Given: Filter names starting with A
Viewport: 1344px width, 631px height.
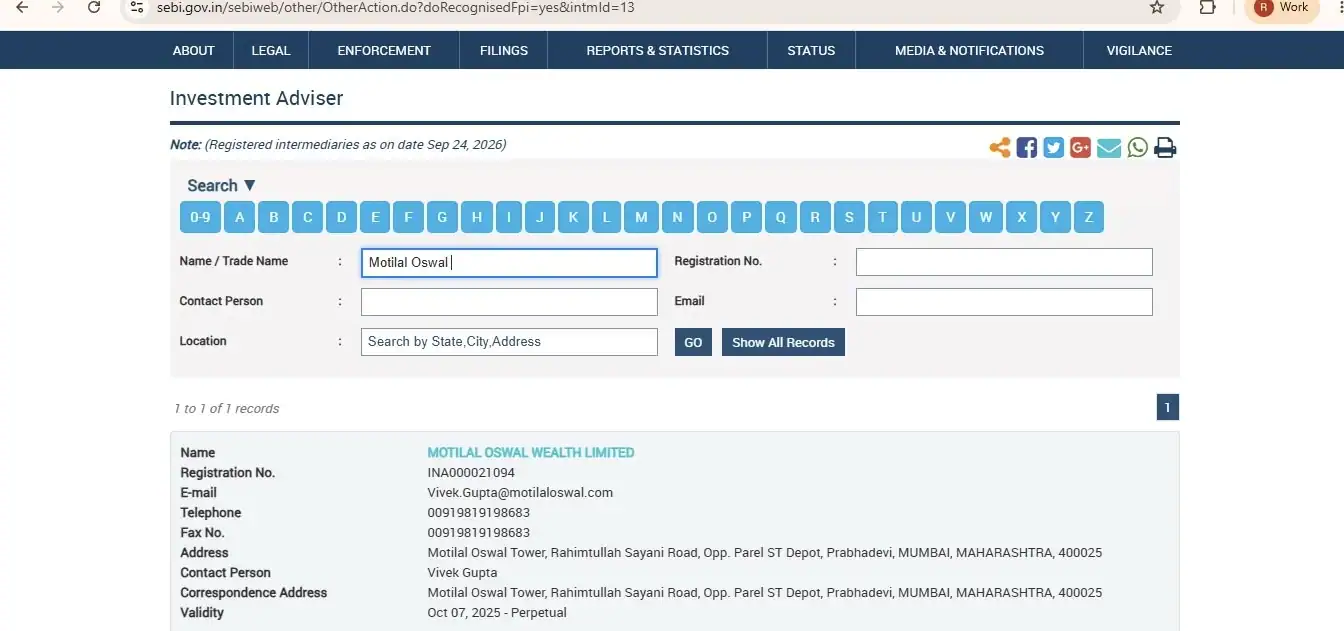Looking at the screenshot, I should (240, 217).
